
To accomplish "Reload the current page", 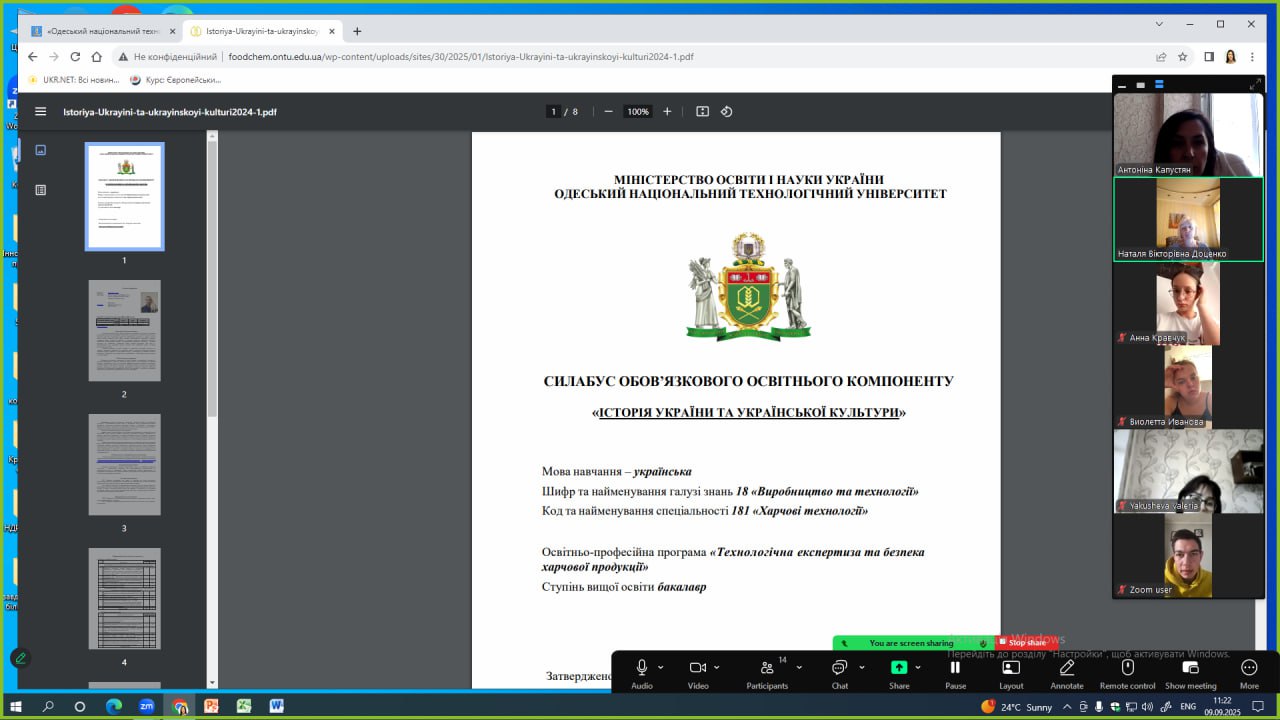I will 75,57.
